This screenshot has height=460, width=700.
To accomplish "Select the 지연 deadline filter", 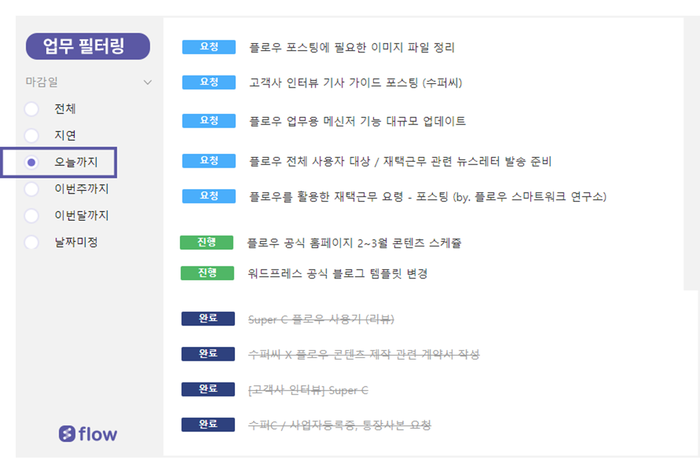I will 32,135.
